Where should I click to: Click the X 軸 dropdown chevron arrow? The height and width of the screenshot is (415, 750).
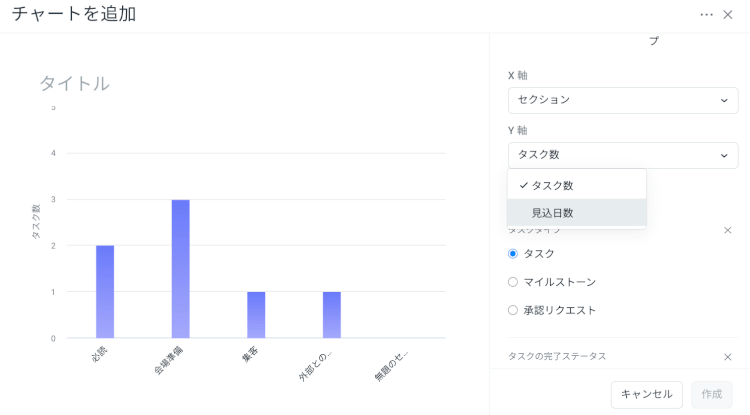click(724, 100)
